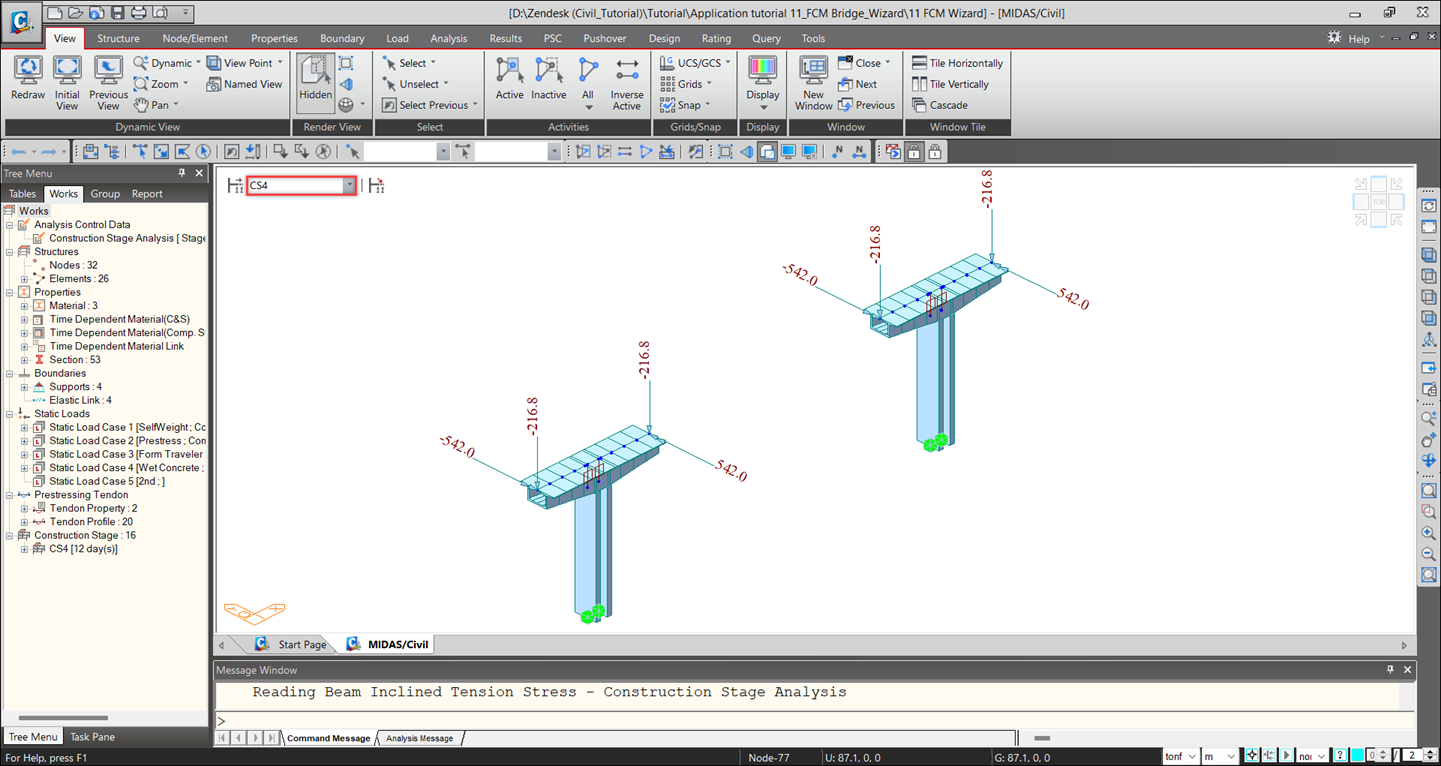The width and height of the screenshot is (1441, 766).
Task: Click Select Previous
Action: point(430,105)
